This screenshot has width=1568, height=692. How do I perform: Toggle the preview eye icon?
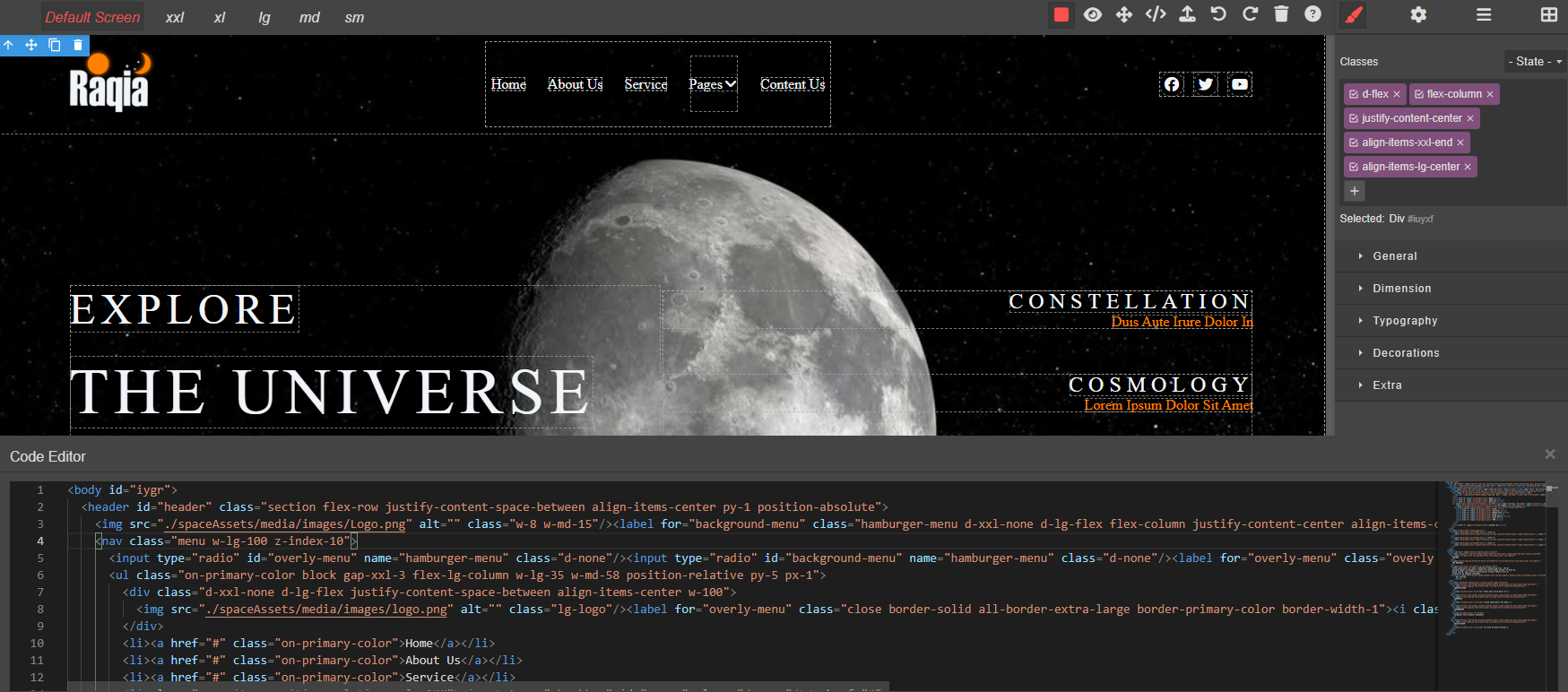tap(1093, 14)
